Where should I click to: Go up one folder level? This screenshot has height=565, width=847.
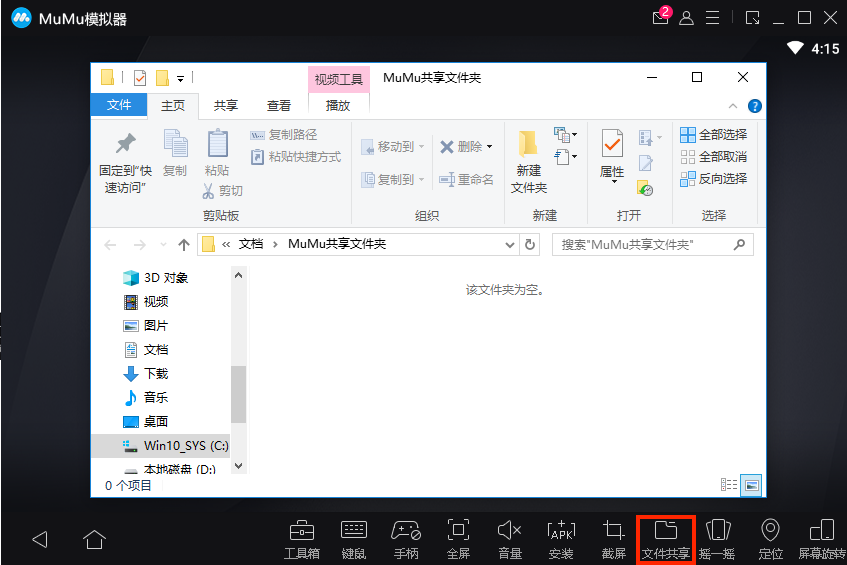(x=184, y=245)
